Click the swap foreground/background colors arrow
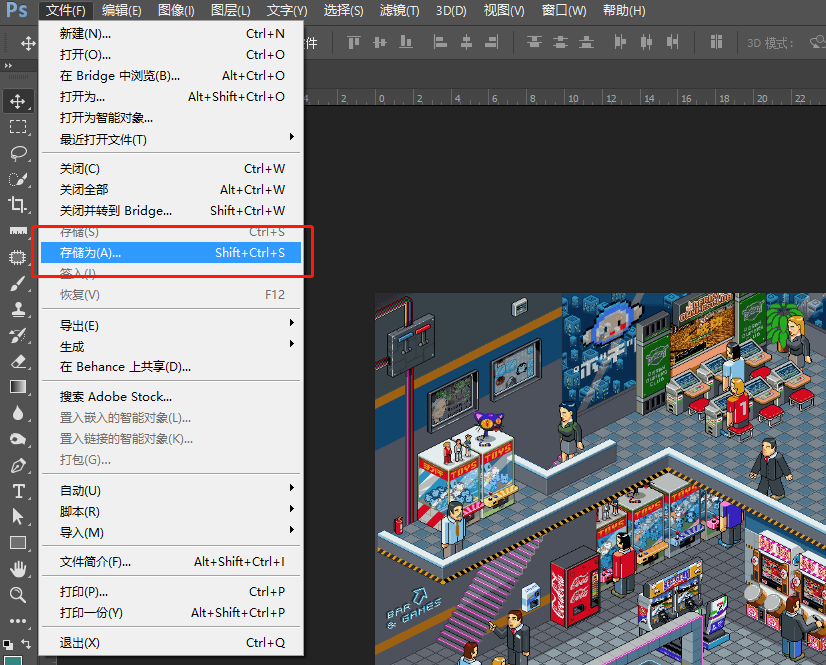826x665 pixels. click(26, 643)
